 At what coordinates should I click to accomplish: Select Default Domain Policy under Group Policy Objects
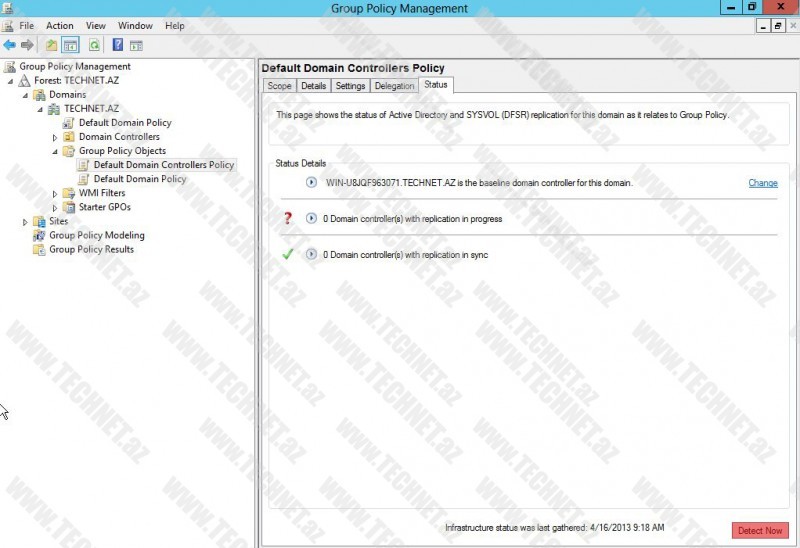coord(139,179)
